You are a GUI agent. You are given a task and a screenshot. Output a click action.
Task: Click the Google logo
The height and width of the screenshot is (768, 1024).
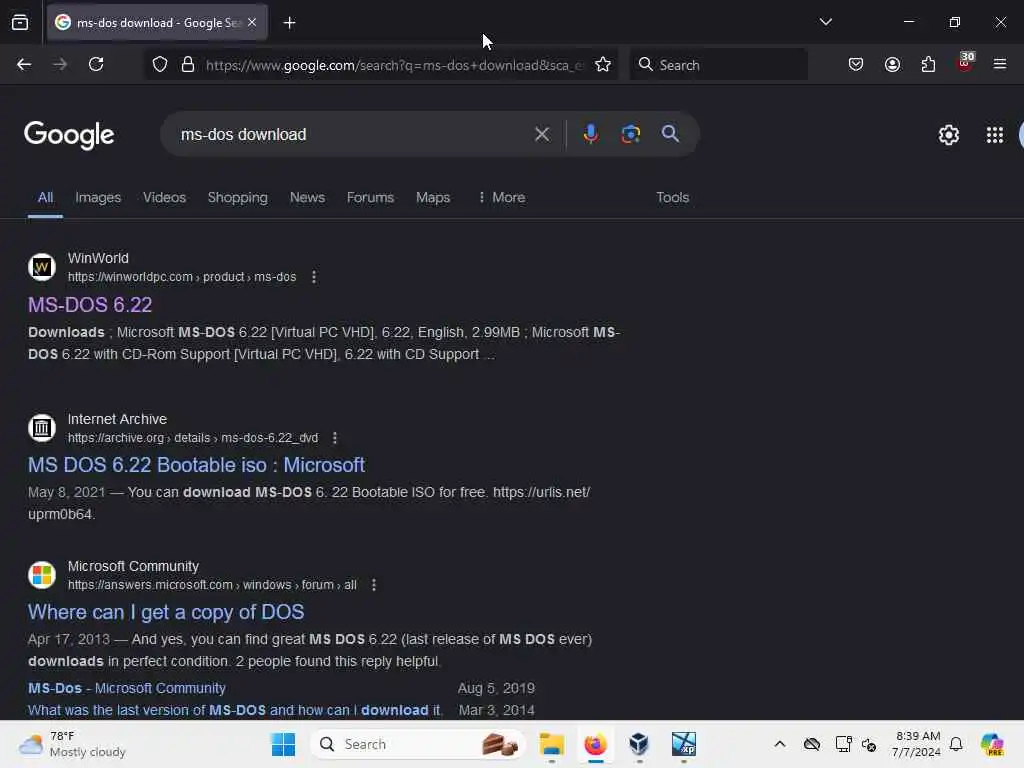[69, 135]
